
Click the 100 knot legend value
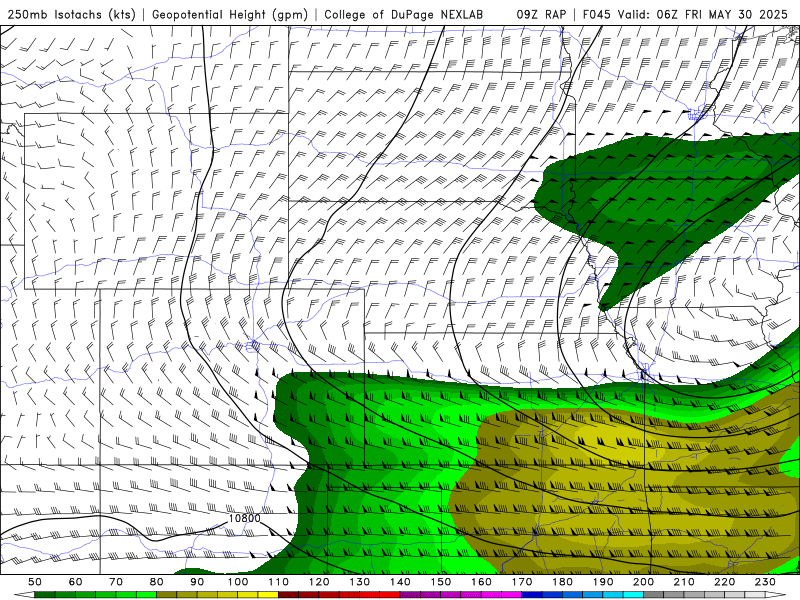238,582
